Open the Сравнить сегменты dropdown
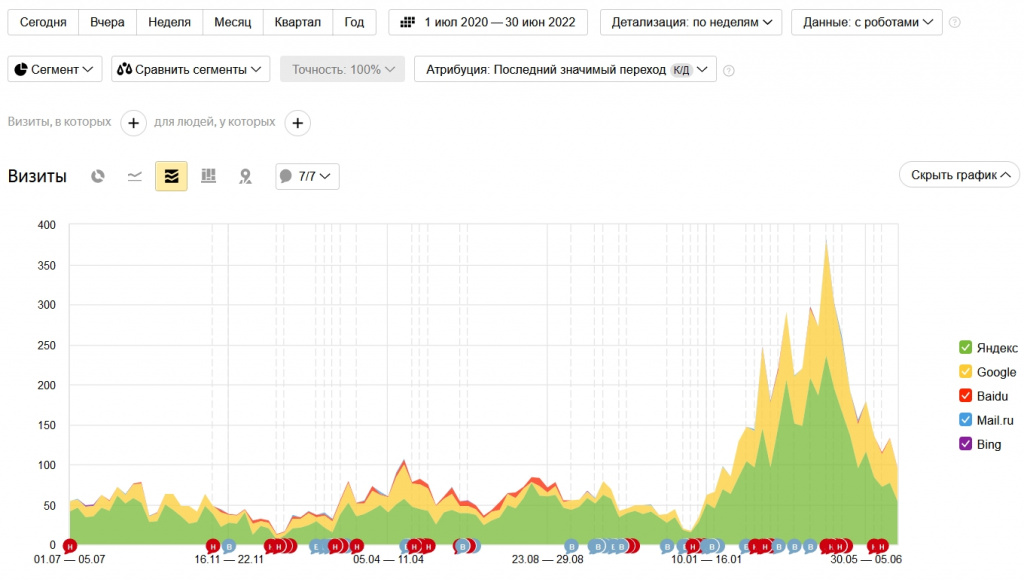Image resolution: width=1024 pixels, height=582 pixels. pyautogui.click(x=191, y=69)
